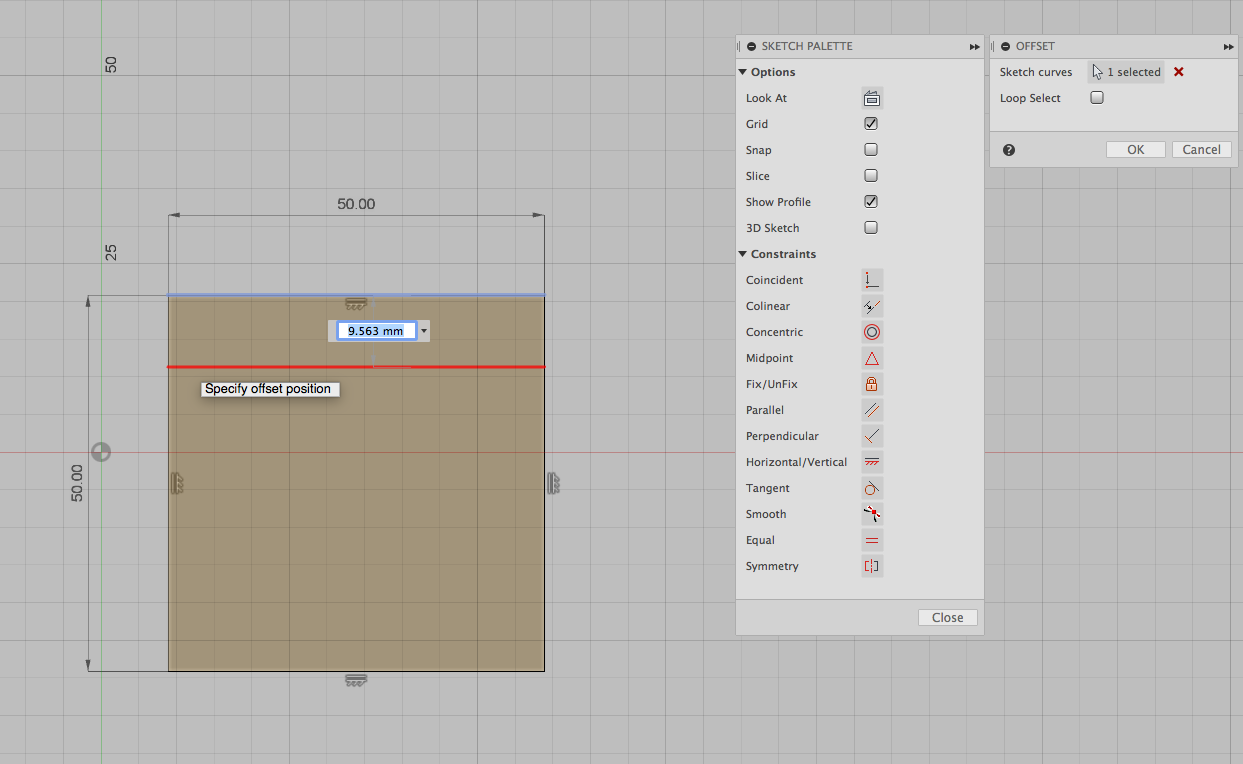1243x764 pixels.
Task: Click the top edge horizontal constraint glyph
Action: point(356,303)
